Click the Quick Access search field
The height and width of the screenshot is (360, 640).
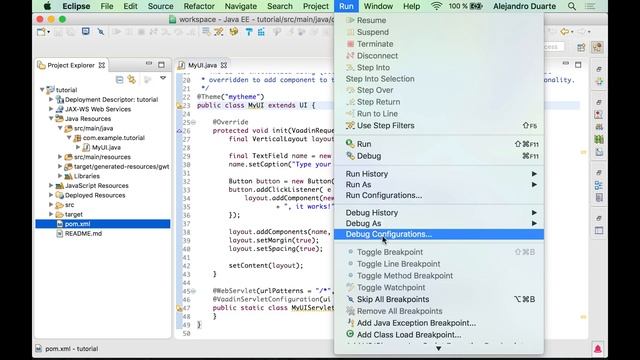coord(554,47)
